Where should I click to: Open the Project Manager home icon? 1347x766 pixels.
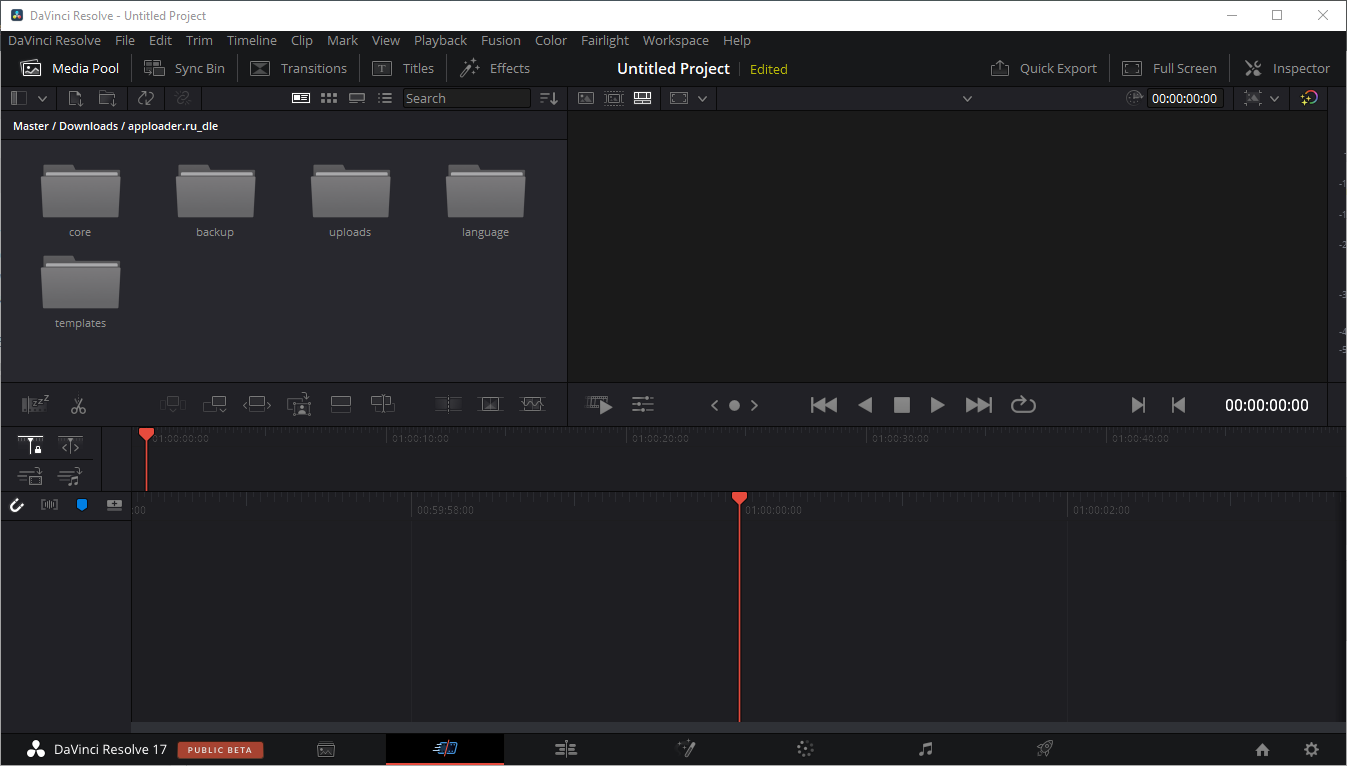coord(1262,749)
